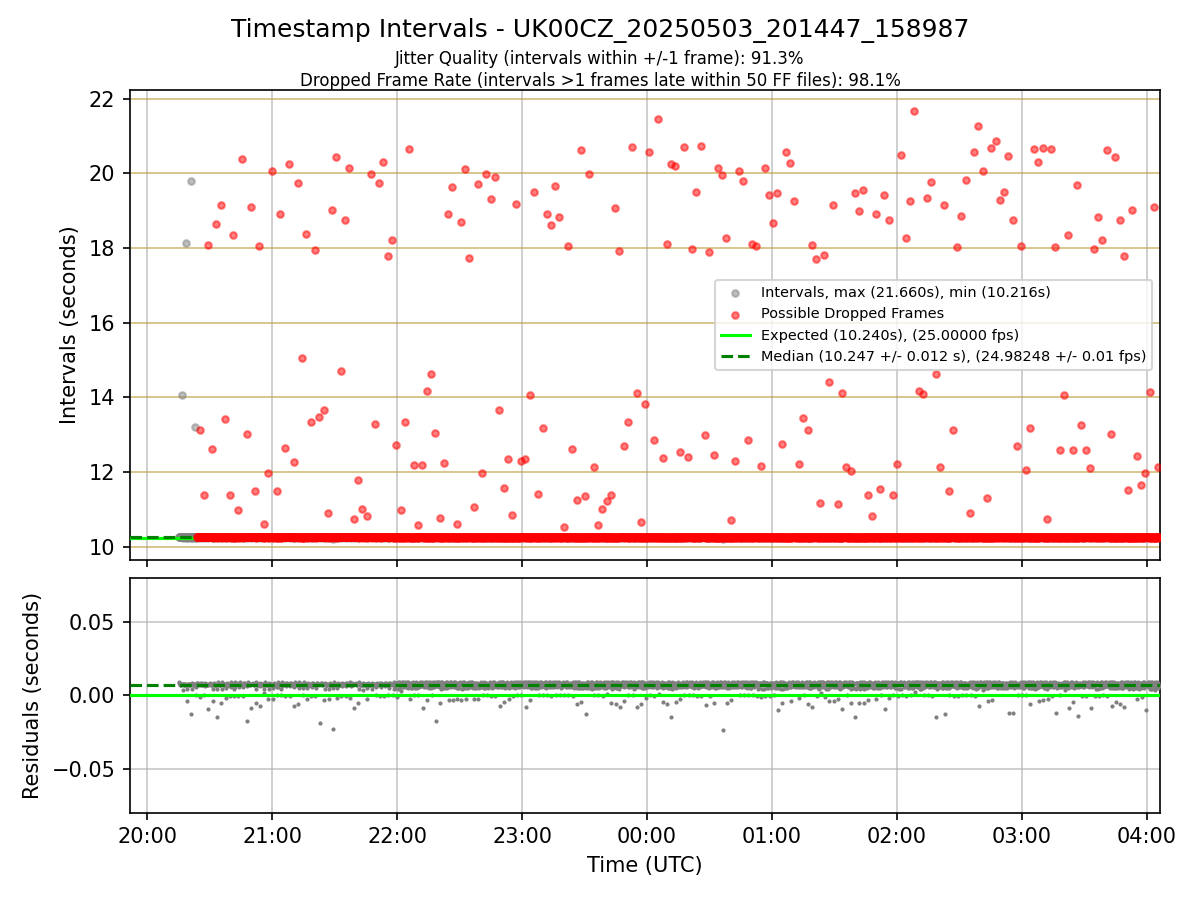
Task: Click the highest red data point near 21.66 seconds
Action: coord(914,111)
